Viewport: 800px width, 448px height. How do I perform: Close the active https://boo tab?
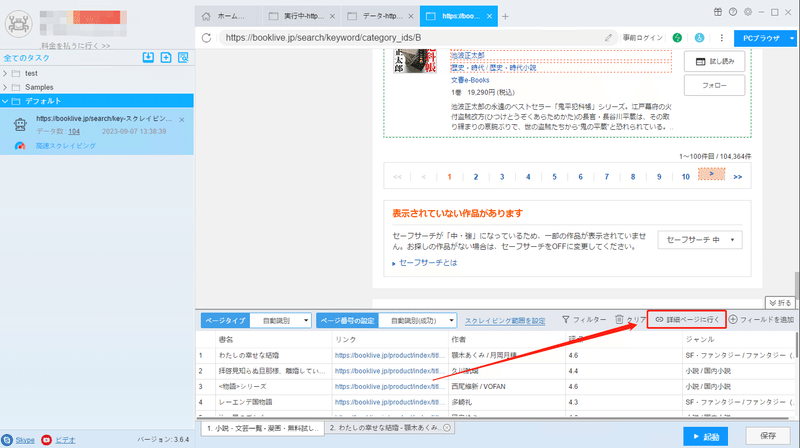489,16
